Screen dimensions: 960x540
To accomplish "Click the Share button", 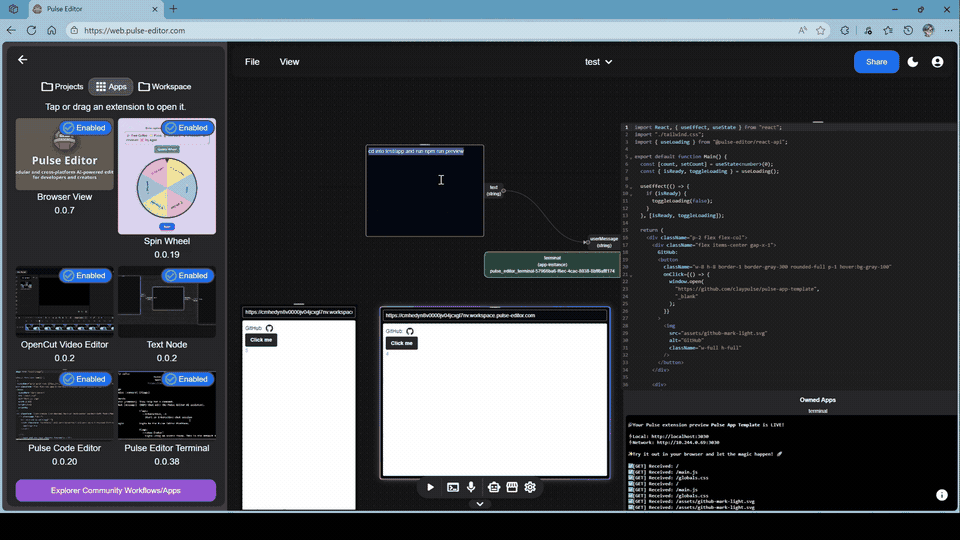I will (876, 62).
